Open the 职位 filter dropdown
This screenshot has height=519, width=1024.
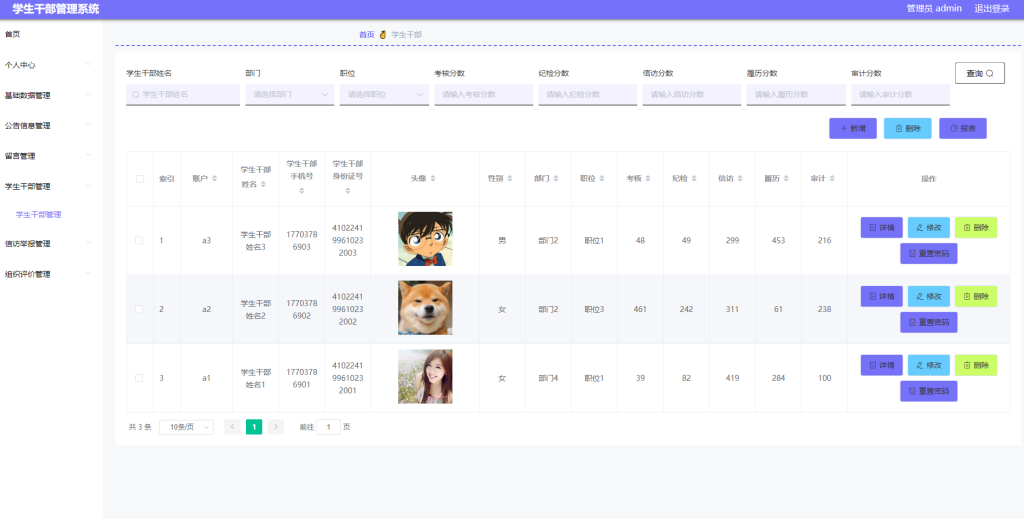[x=384, y=95]
